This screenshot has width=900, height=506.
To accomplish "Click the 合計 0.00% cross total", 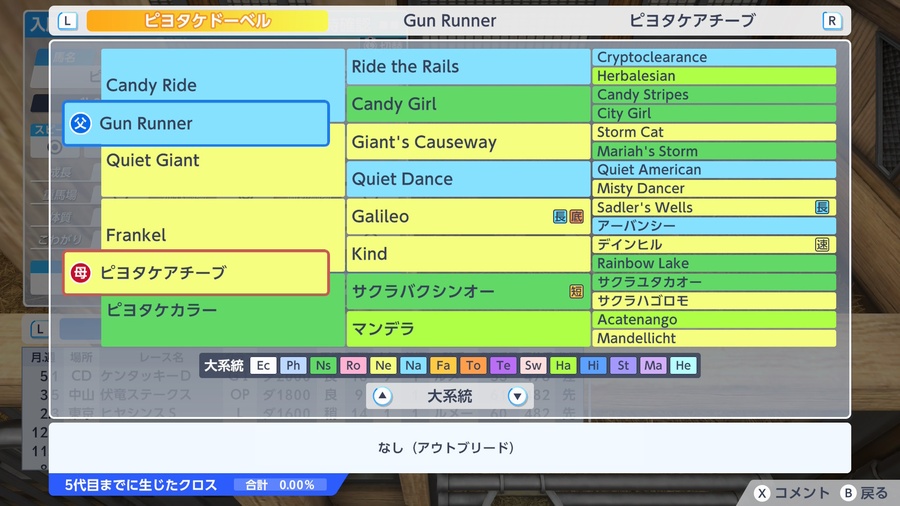I will (280, 485).
